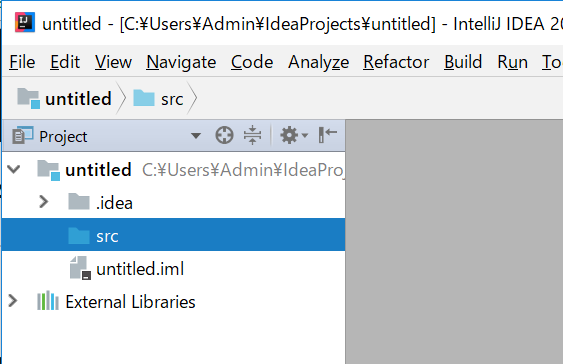563x364 pixels.
Task: Open the Project view dropdown arrow
Action: pos(196,136)
